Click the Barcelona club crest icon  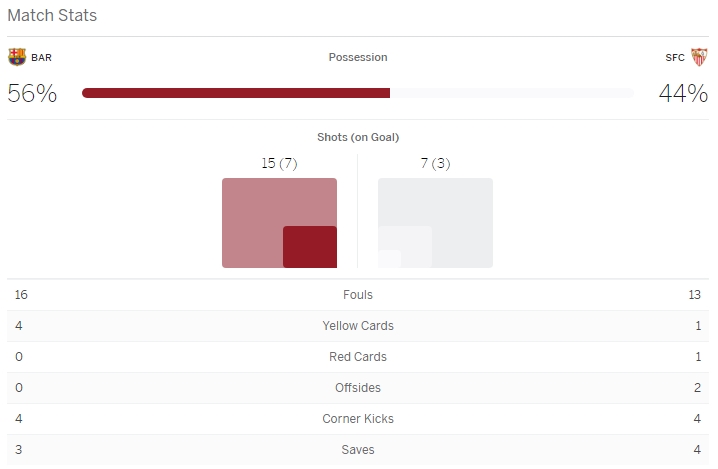(16, 57)
